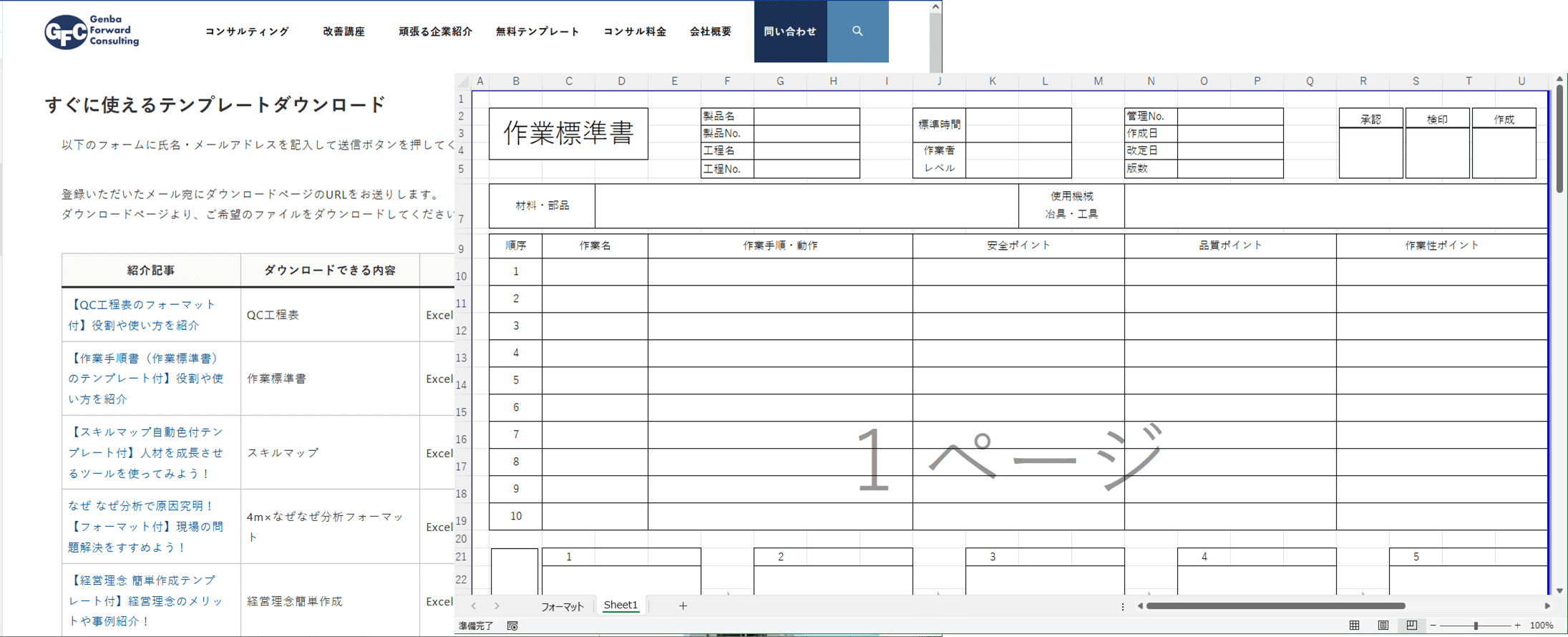
Task: Open the コンサルティング menu
Action: pos(247,31)
